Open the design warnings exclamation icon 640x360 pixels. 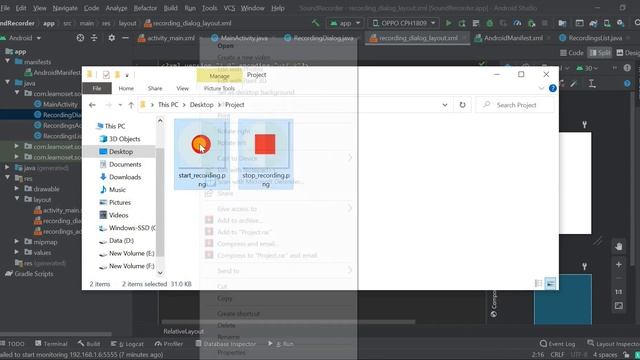(x=627, y=68)
